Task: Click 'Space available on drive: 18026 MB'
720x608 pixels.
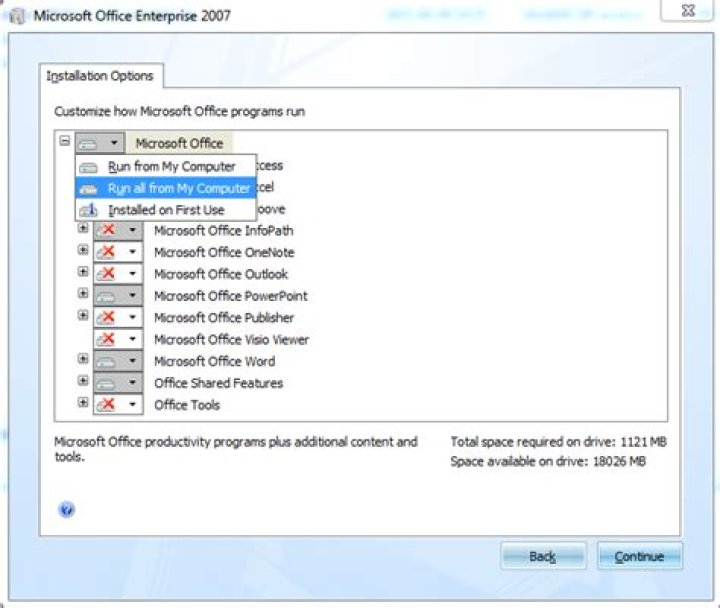Action: [x=548, y=461]
